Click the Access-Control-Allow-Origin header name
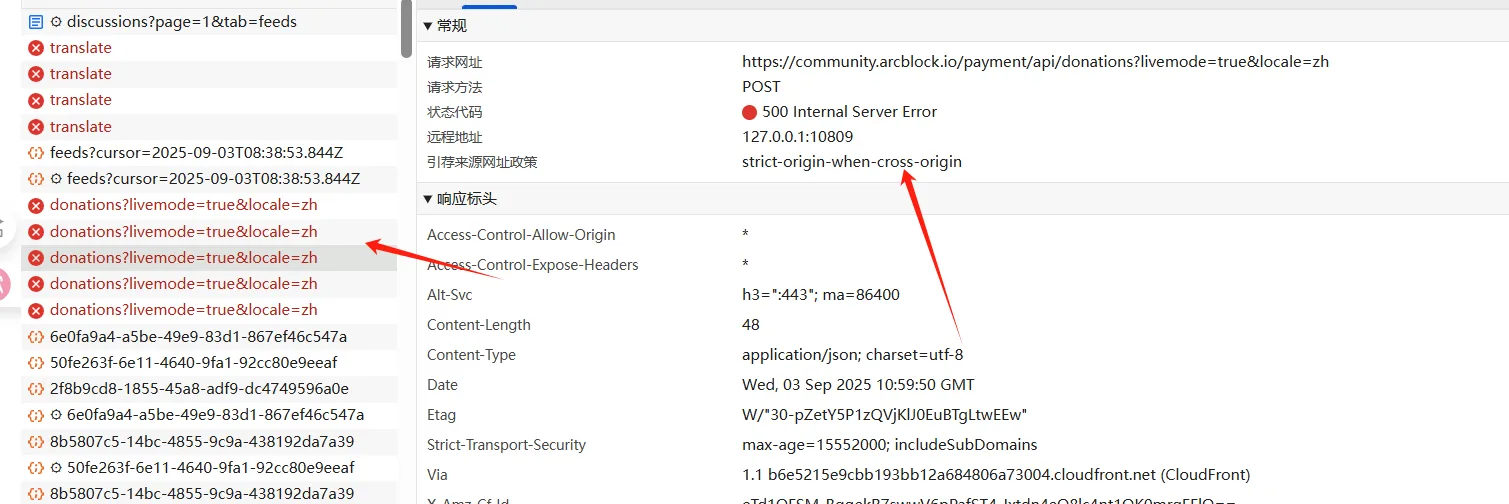Screen dimensions: 1509x504 521,235
